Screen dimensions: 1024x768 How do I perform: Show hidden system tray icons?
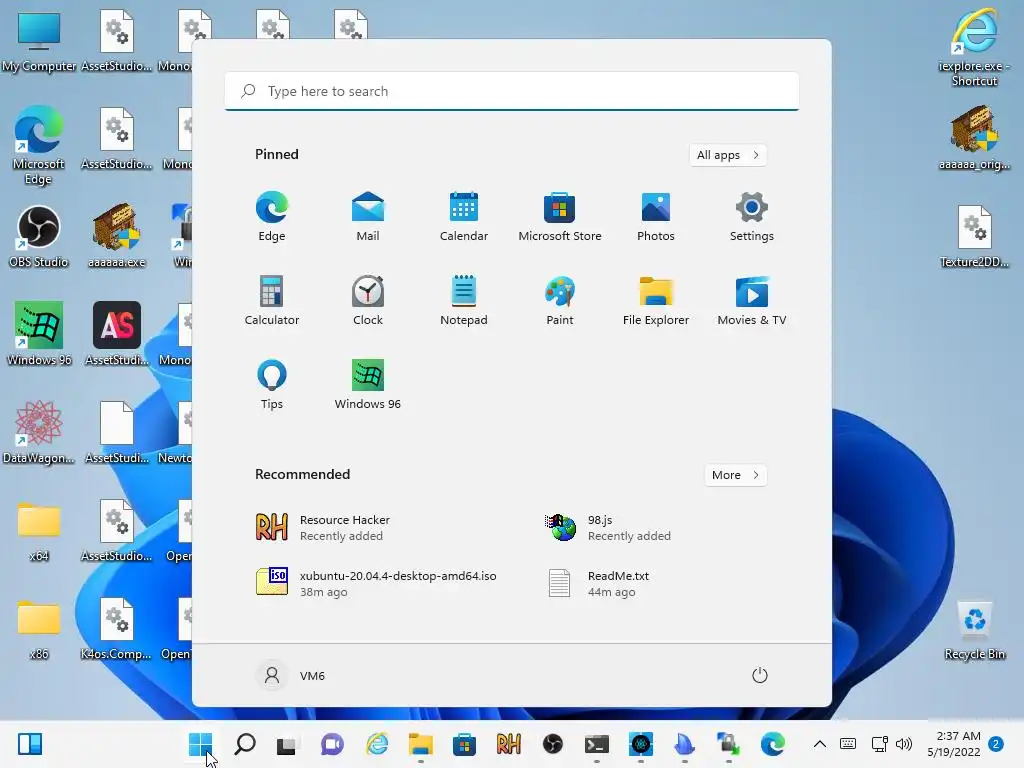(x=820, y=744)
